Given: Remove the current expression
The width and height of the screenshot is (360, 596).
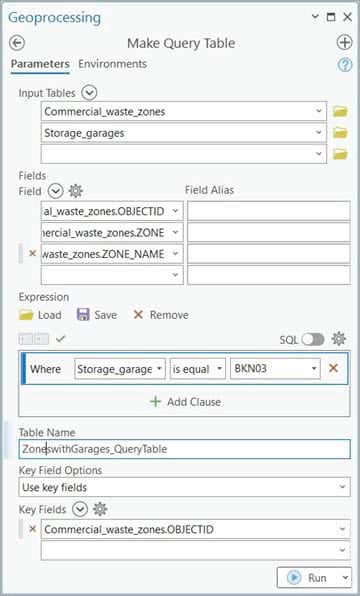Looking at the screenshot, I should pyautogui.click(x=161, y=315).
